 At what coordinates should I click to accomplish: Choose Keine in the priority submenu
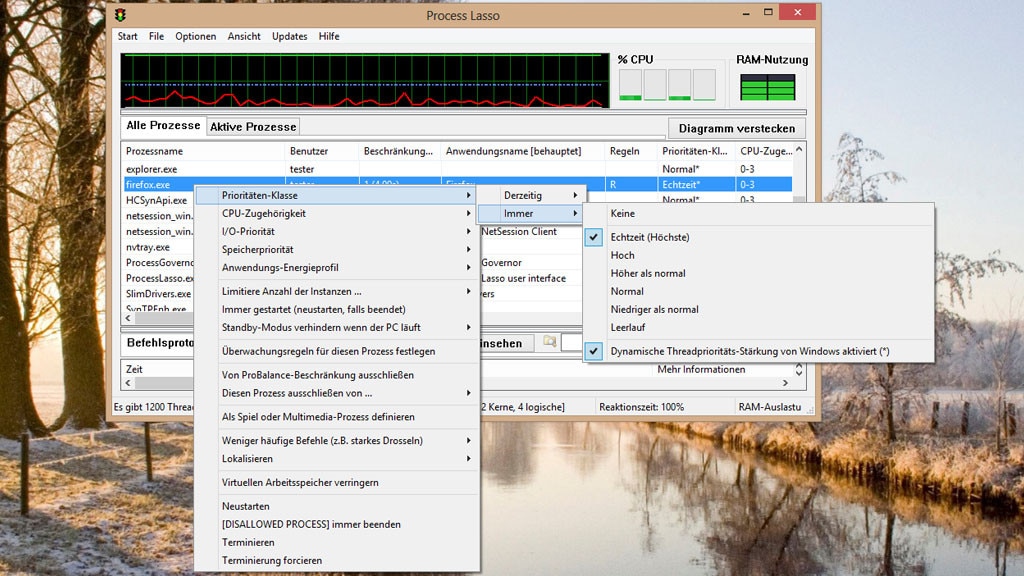coord(622,213)
